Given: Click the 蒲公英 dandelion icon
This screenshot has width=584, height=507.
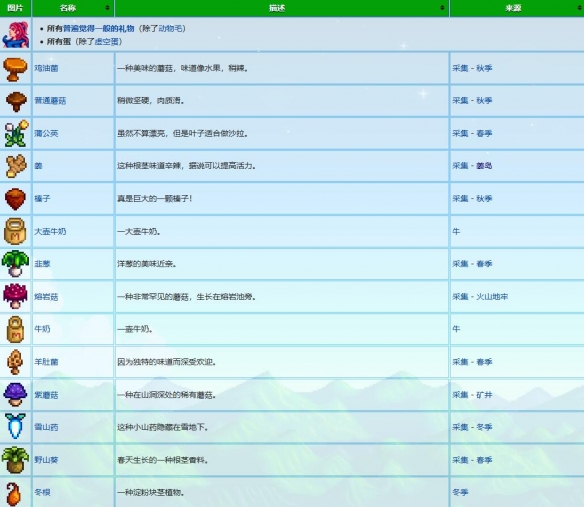Looking at the screenshot, I should (16, 133).
